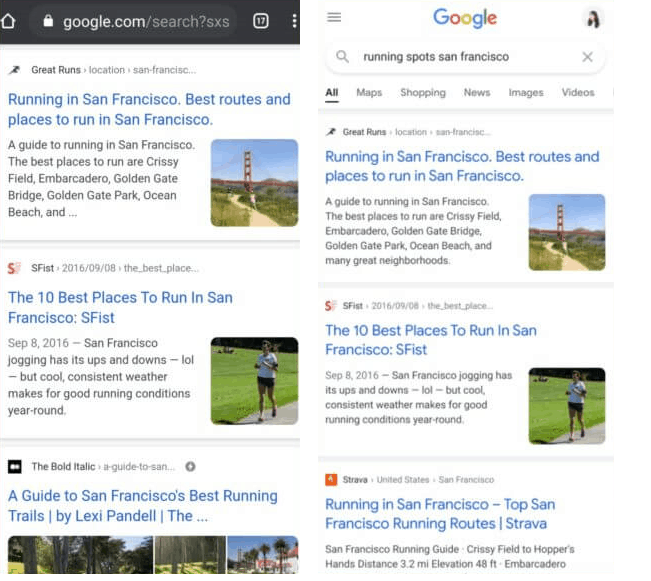Open the tab switcher showing 17 tabs
Screen dimensions: 651x581
pyautogui.click(x=261, y=21)
